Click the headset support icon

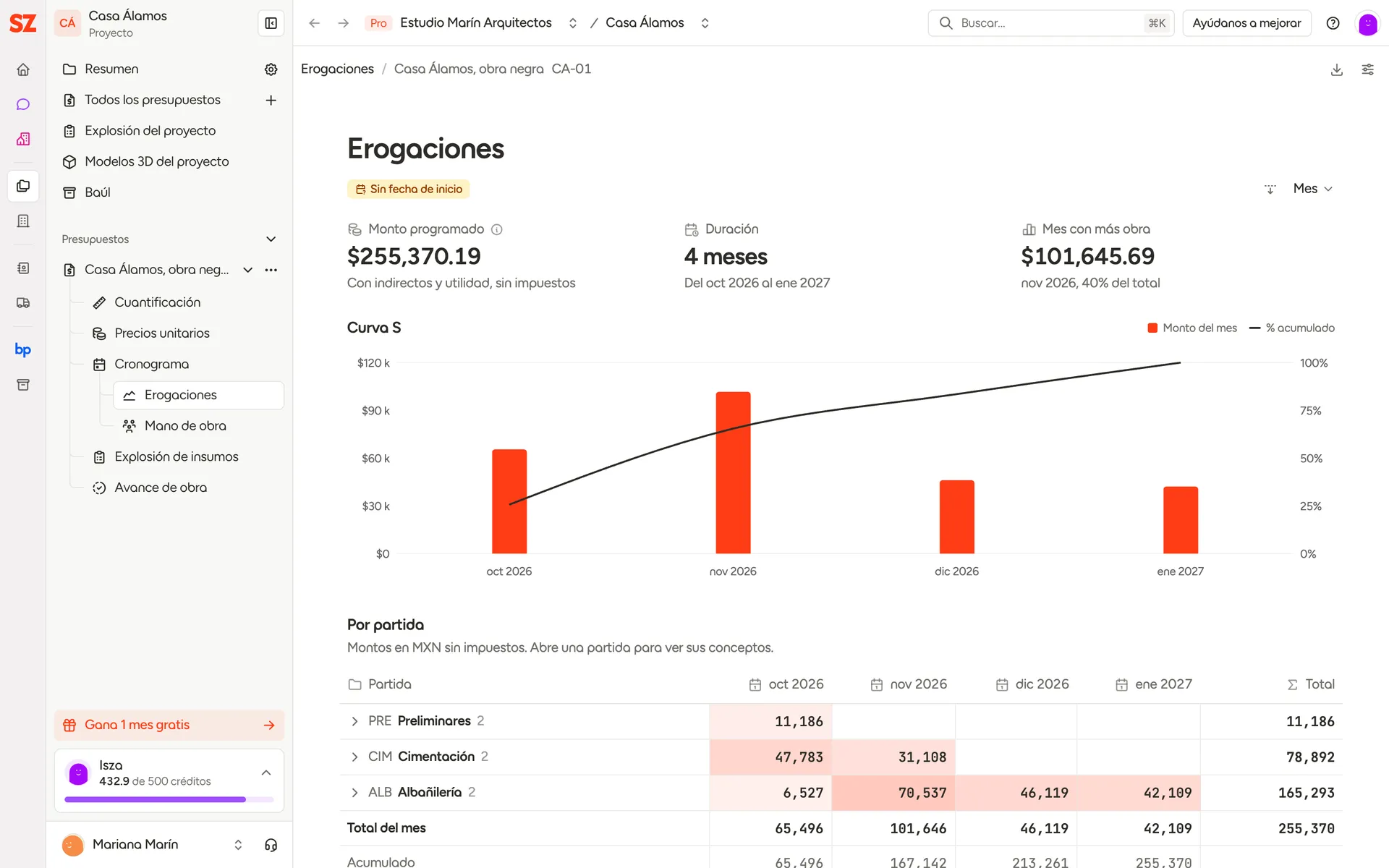[271, 845]
